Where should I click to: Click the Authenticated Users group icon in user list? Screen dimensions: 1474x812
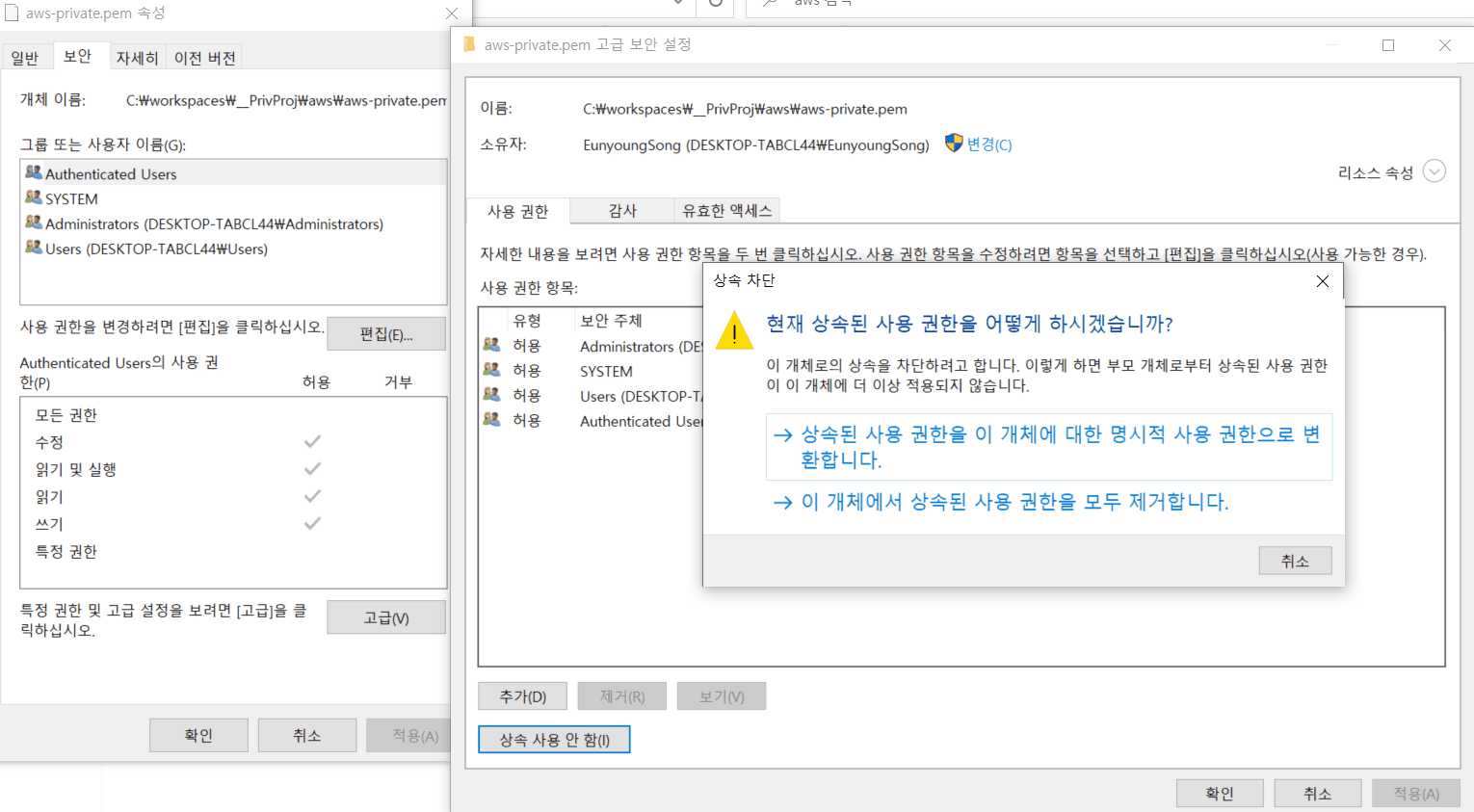(34, 173)
